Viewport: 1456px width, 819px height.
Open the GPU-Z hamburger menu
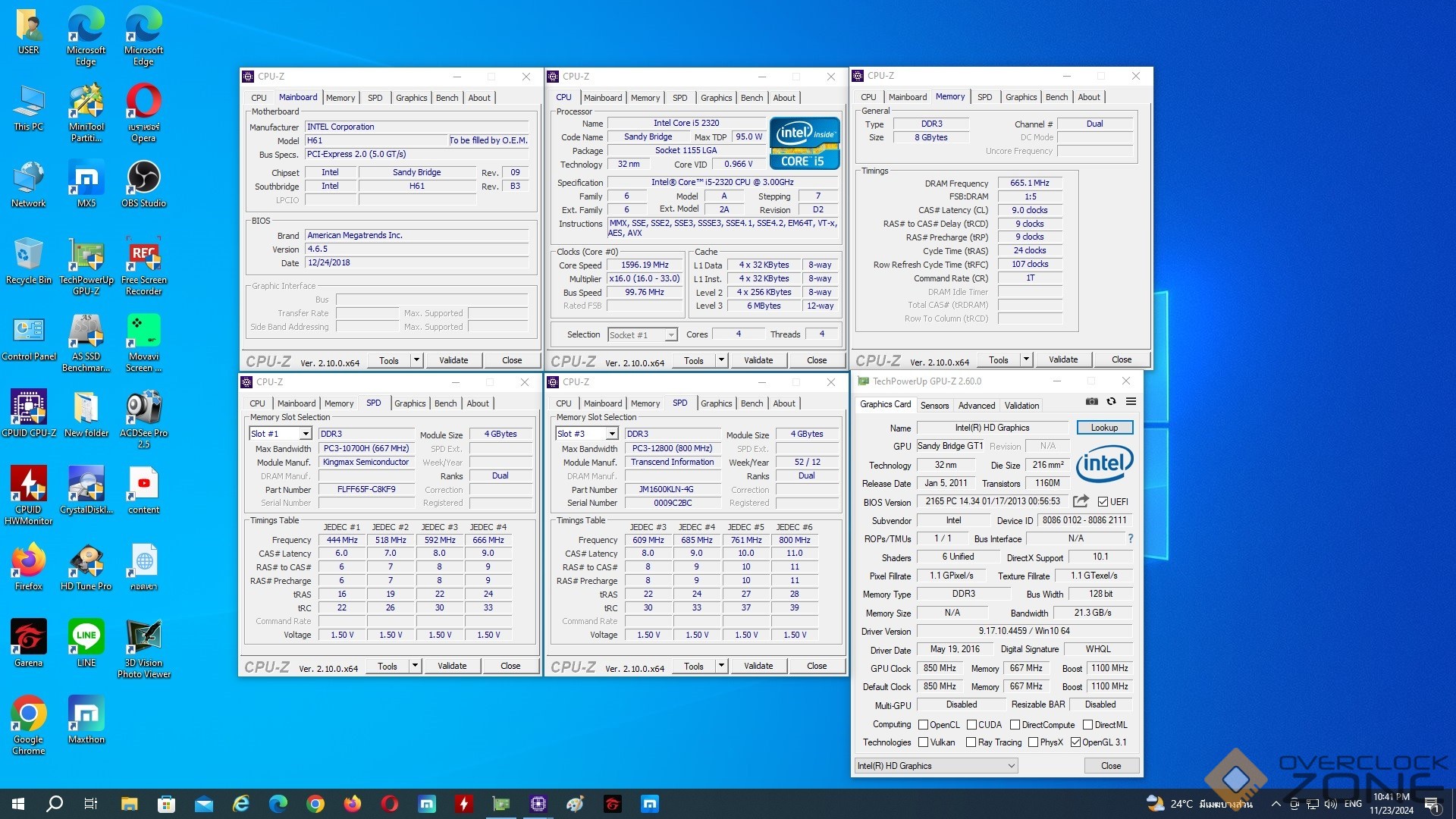[1131, 401]
